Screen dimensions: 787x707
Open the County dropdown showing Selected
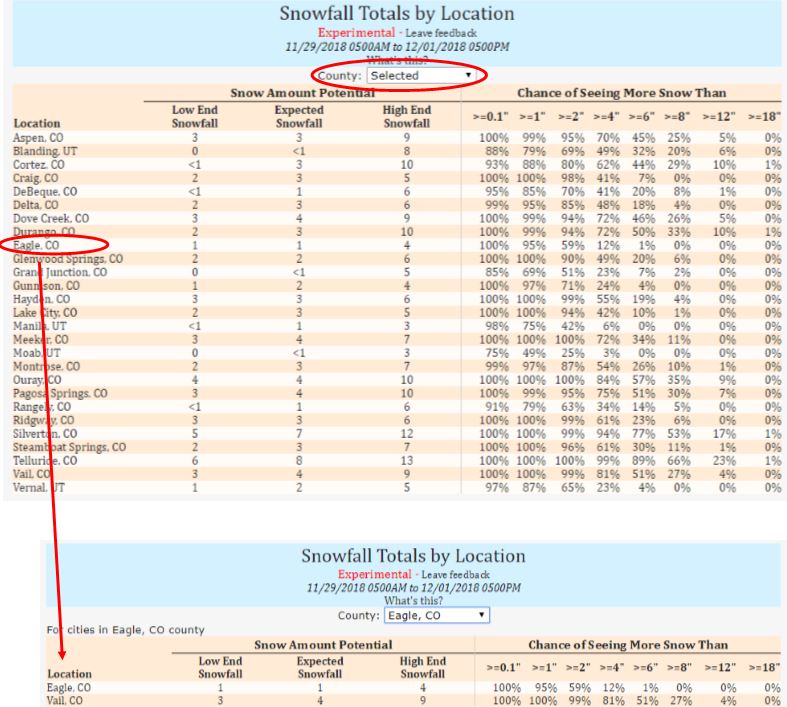[x=422, y=75]
